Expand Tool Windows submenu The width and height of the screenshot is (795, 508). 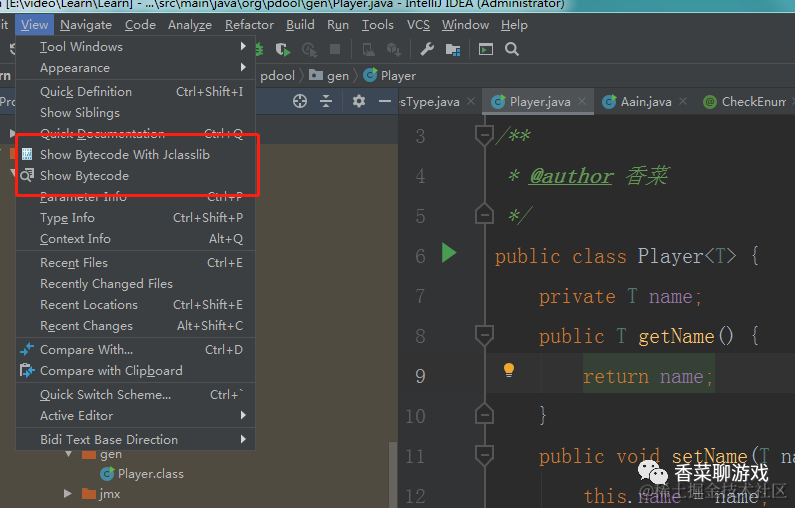[135, 47]
